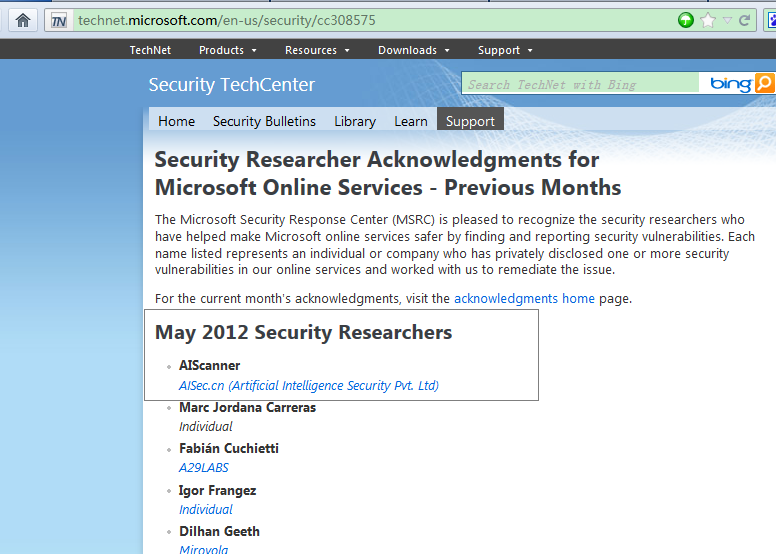Focus the Search TechNet with Bing box
Viewport: 776px width, 554px height.
(x=580, y=83)
